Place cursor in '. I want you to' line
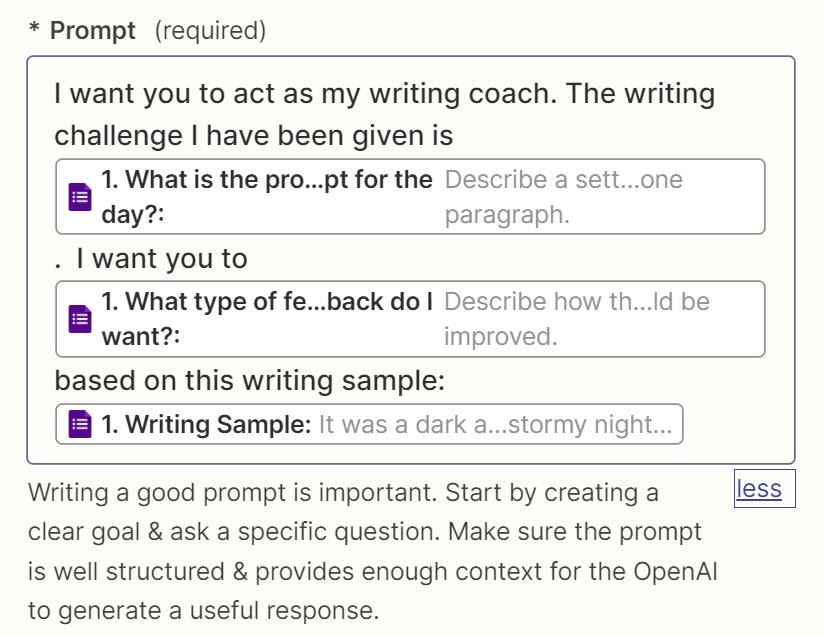The image size is (823, 636). click(x=151, y=259)
